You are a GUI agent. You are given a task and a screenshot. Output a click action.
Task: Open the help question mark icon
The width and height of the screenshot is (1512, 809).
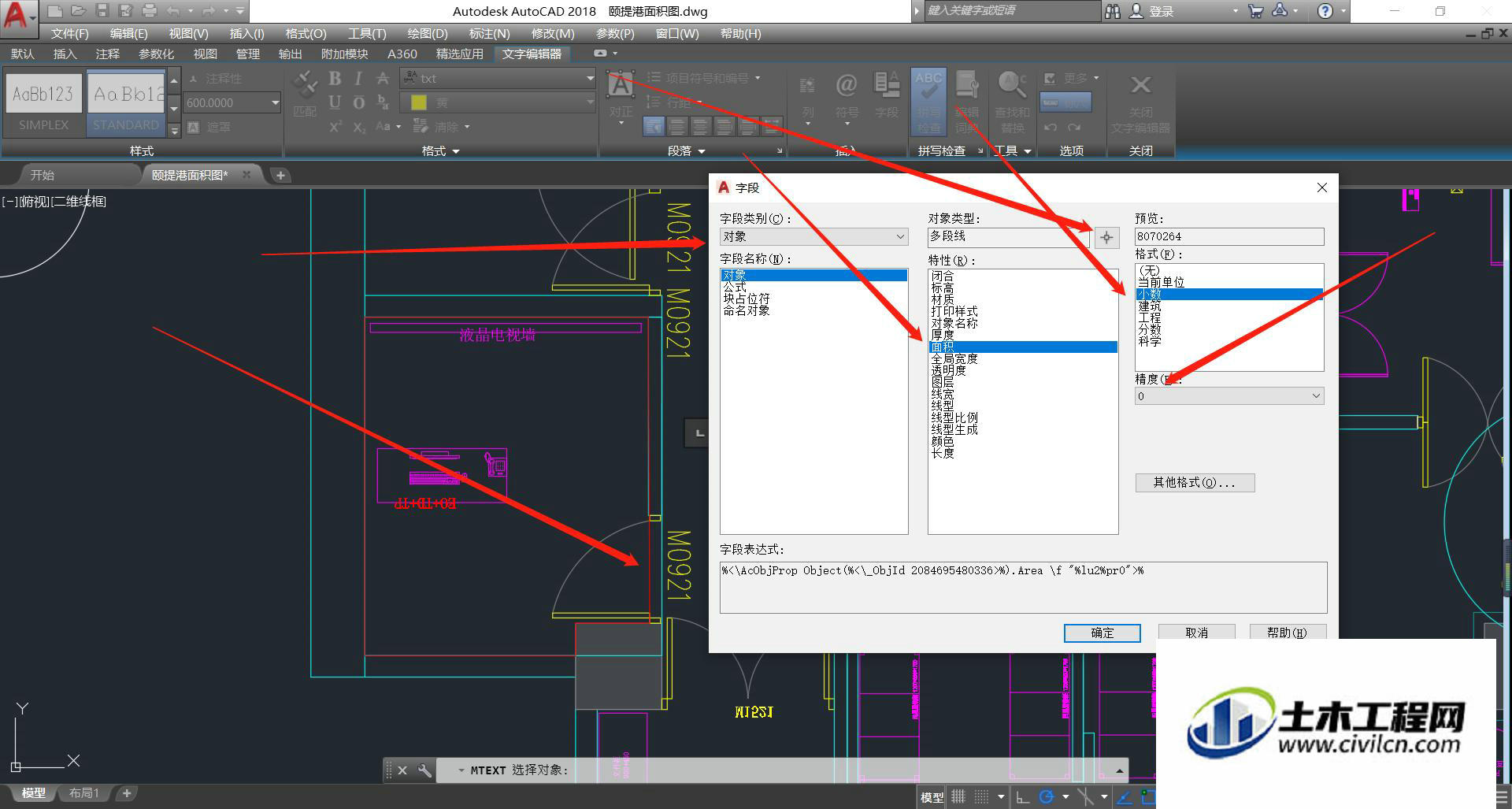click(1325, 11)
